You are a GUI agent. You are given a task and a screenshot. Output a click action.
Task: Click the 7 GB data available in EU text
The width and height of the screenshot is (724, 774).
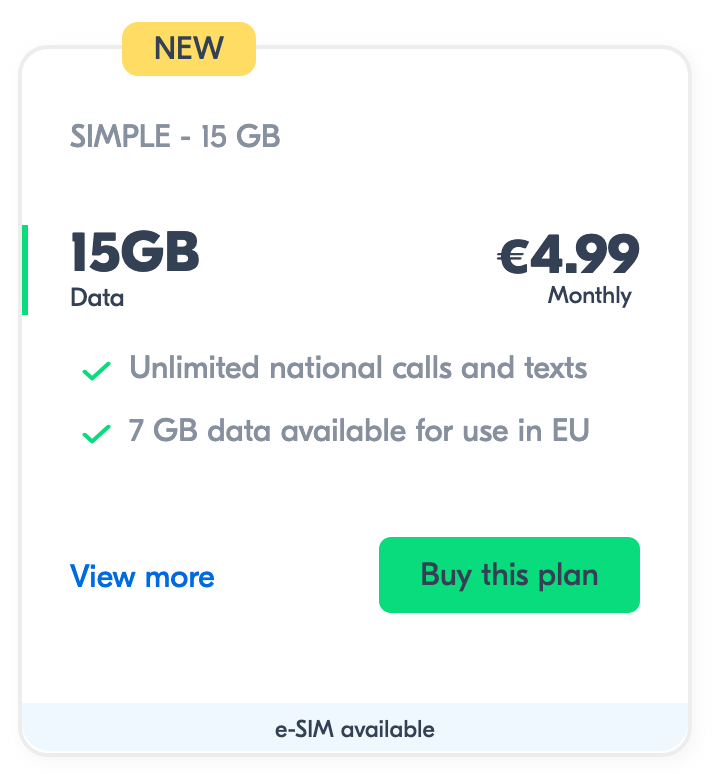coord(359,431)
